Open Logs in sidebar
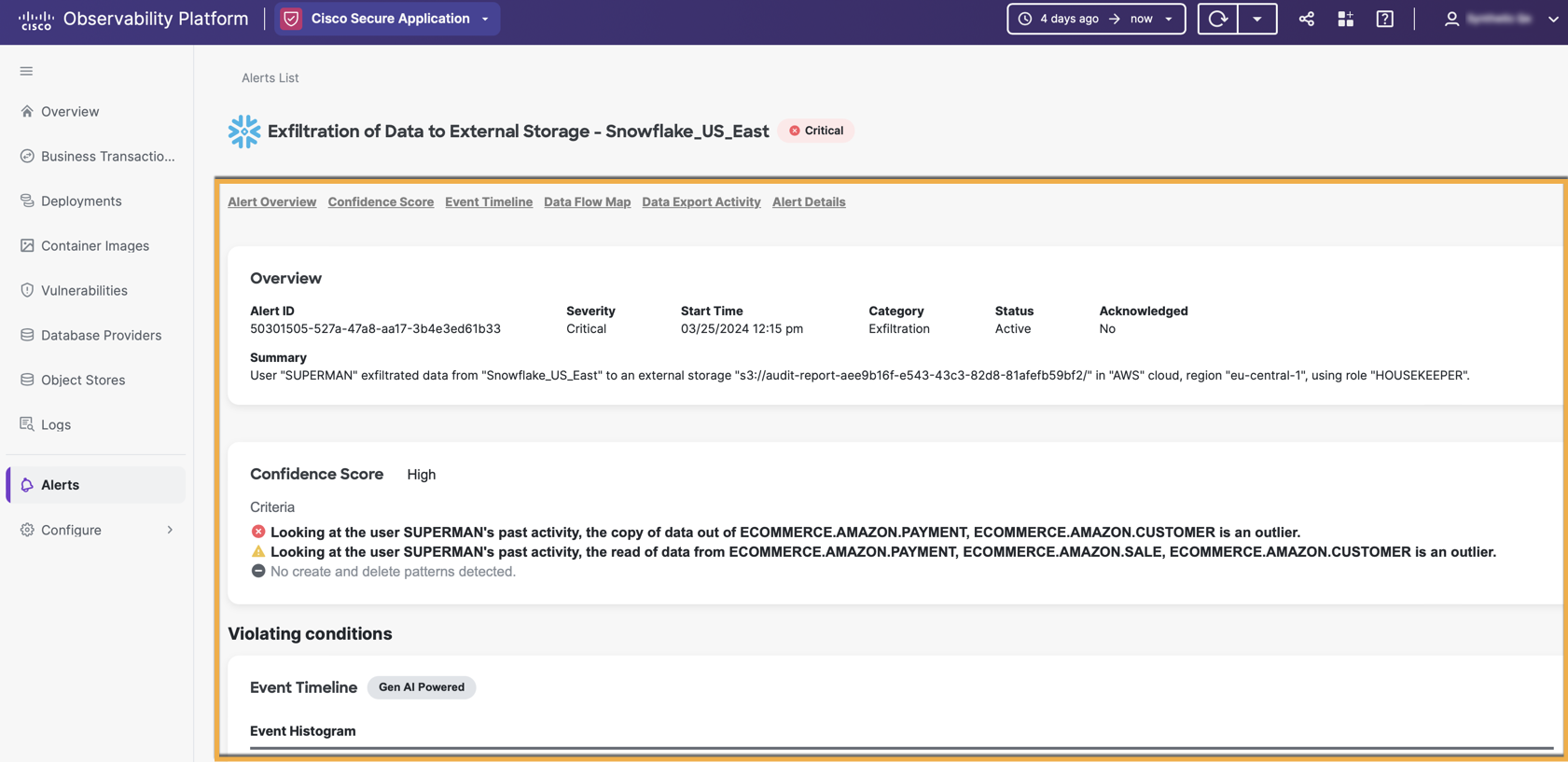Image resolution: width=1568 pixels, height=762 pixels. pyautogui.click(x=56, y=424)
